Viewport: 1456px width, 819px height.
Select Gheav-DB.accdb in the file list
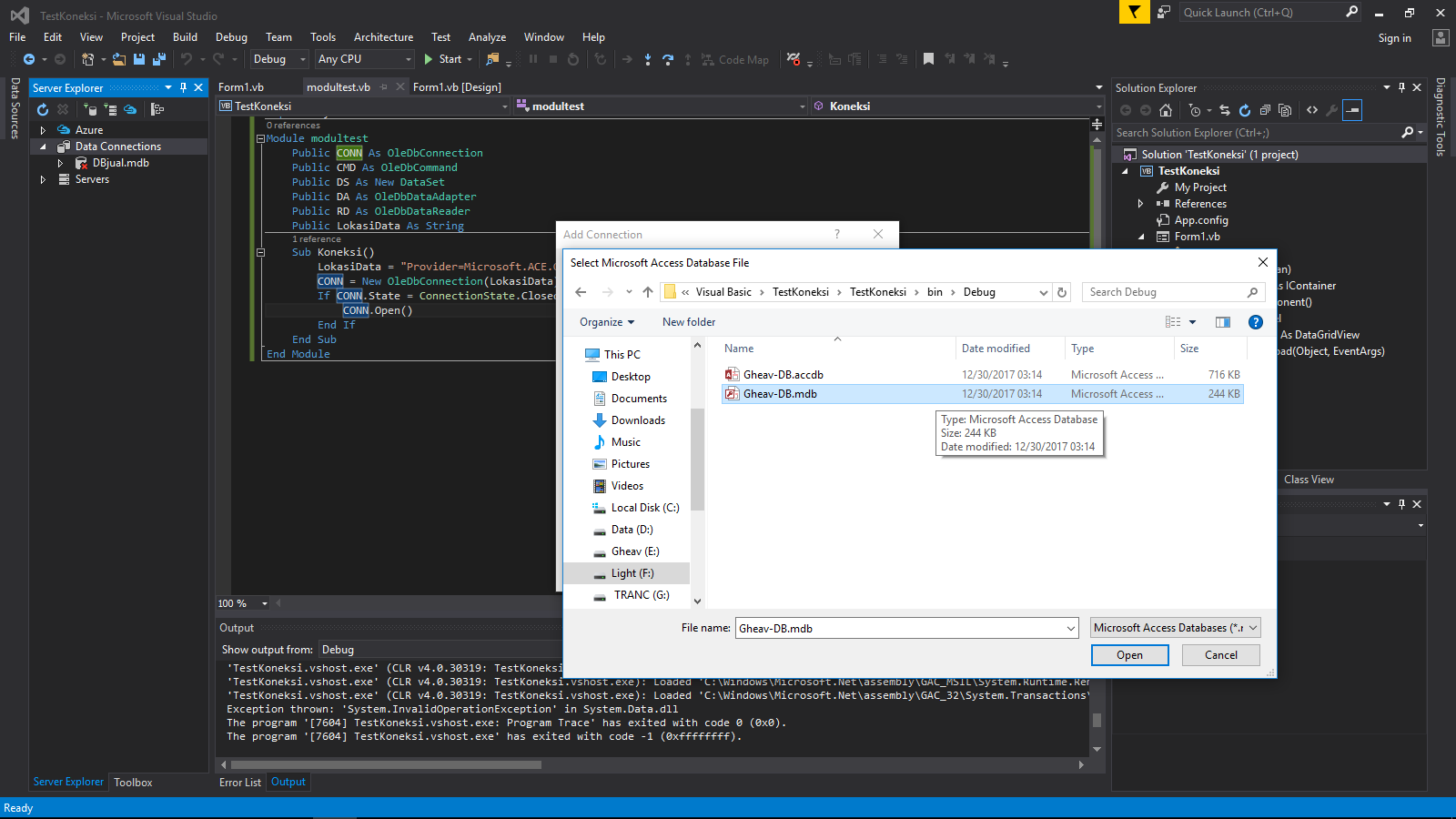783,374
